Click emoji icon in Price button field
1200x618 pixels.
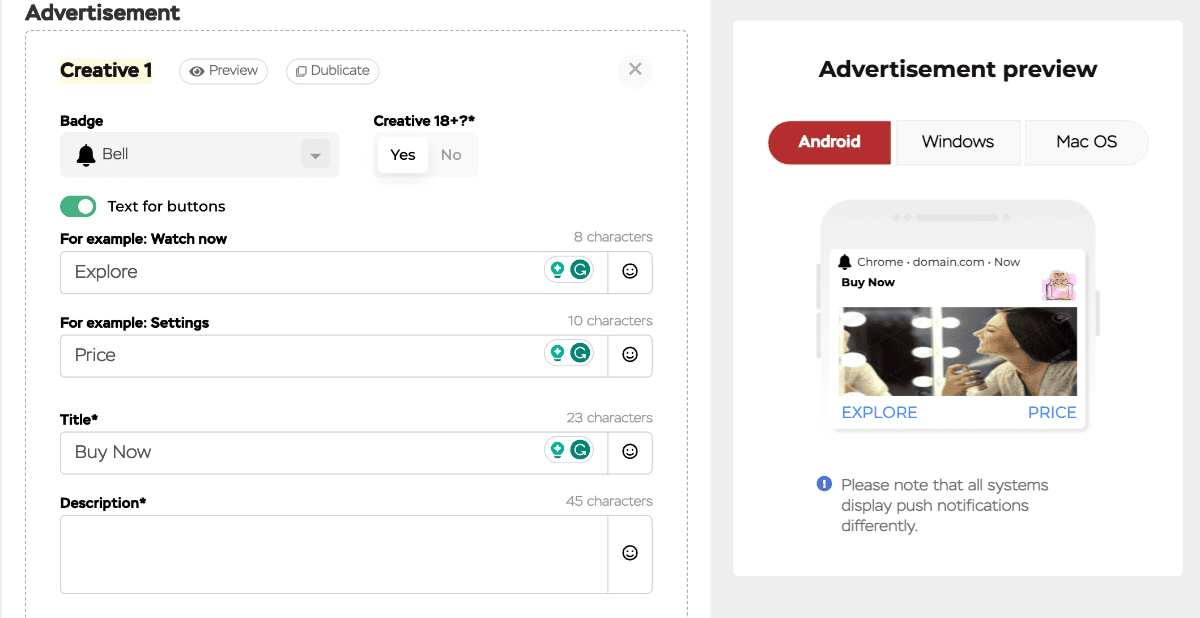tap(630, 354)
